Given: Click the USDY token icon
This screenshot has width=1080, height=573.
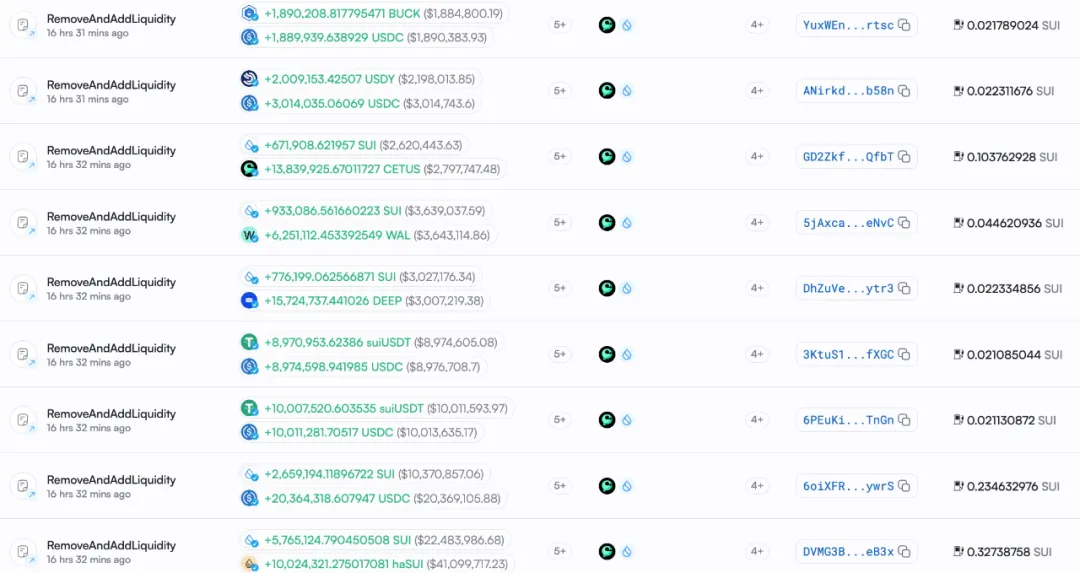Looking at the screenshot, I should 250,79.
